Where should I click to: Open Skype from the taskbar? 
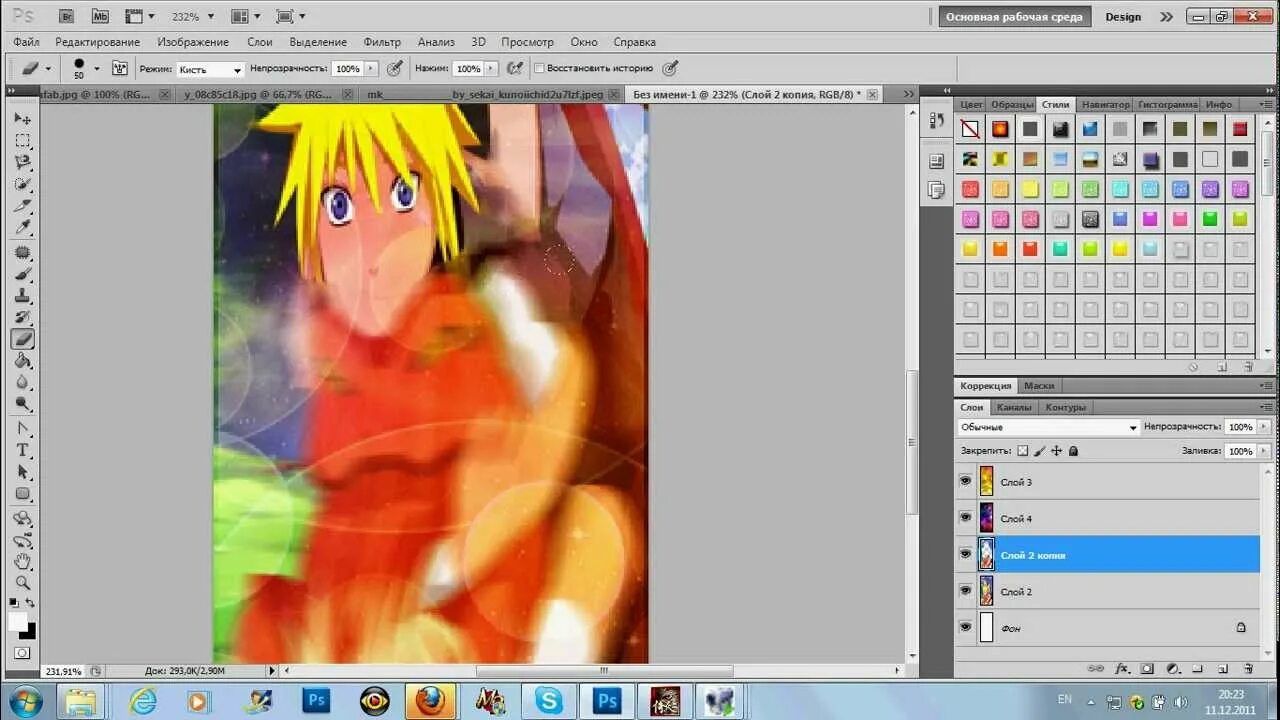[548, 701]
